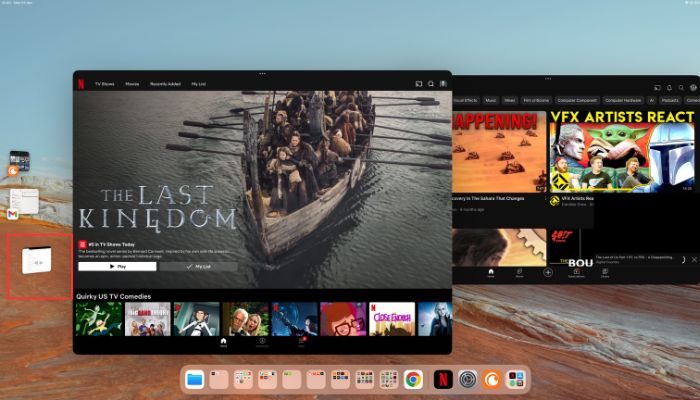
Task: Open Crunchyroll from the dock
Action: (x=492, y=379)
